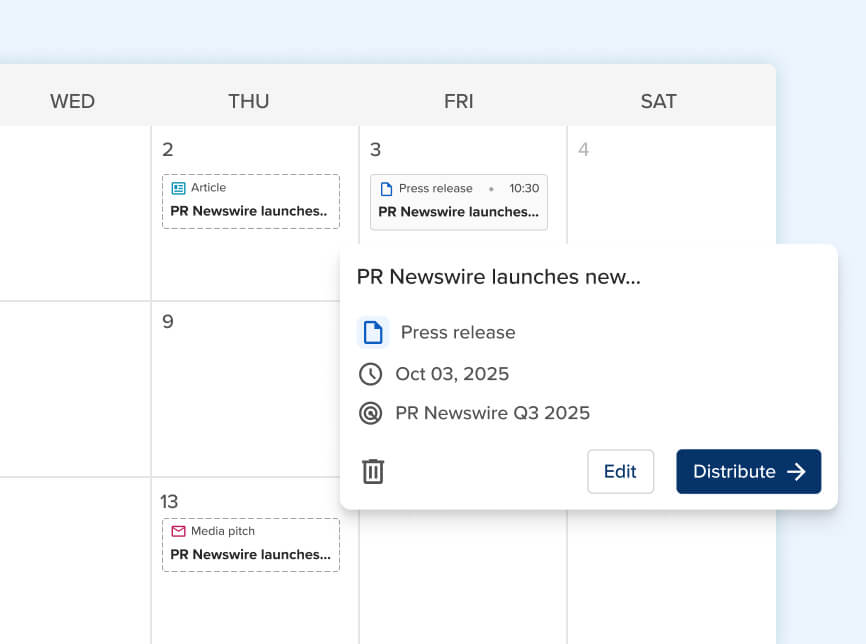Click the arrow on the Distribute button
Image resolution: width=866 pixels, height=644 pixels.
796,472
